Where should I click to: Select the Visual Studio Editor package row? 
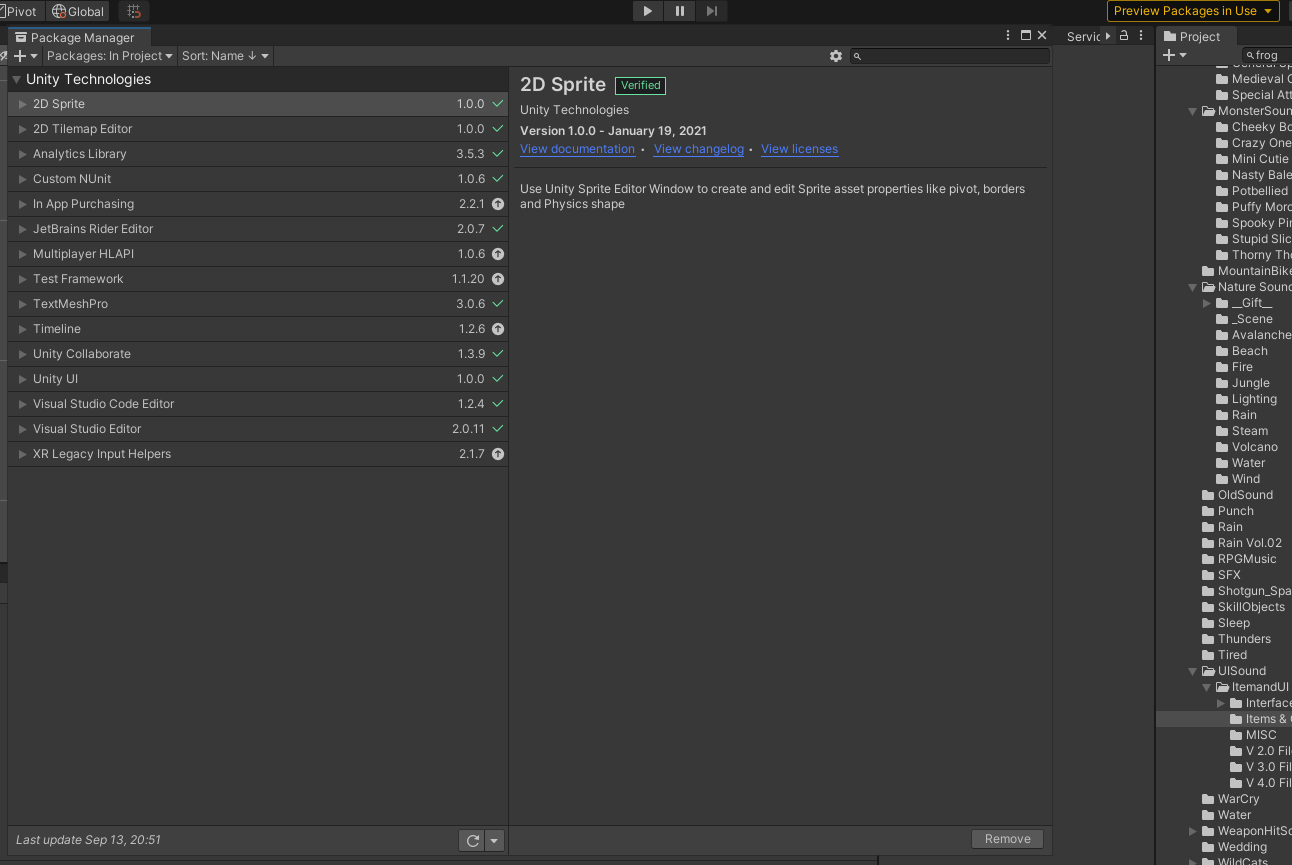(258, 429)
